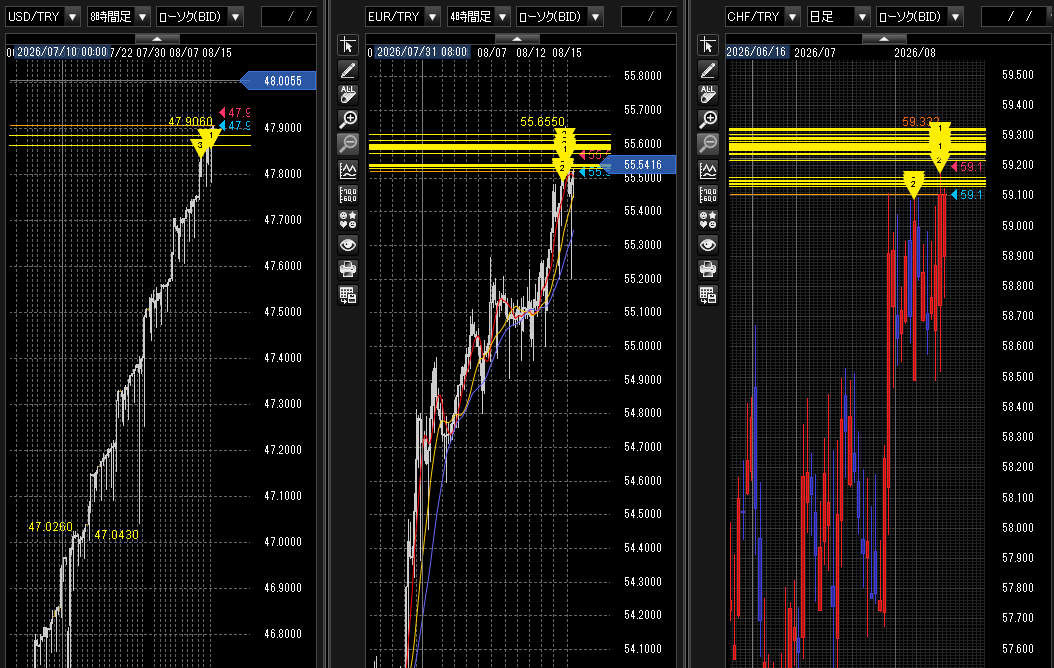Toggle eye visibility icon beside CHF/TRY chart
Screen dimensions: 1054x668
[708, 245]
